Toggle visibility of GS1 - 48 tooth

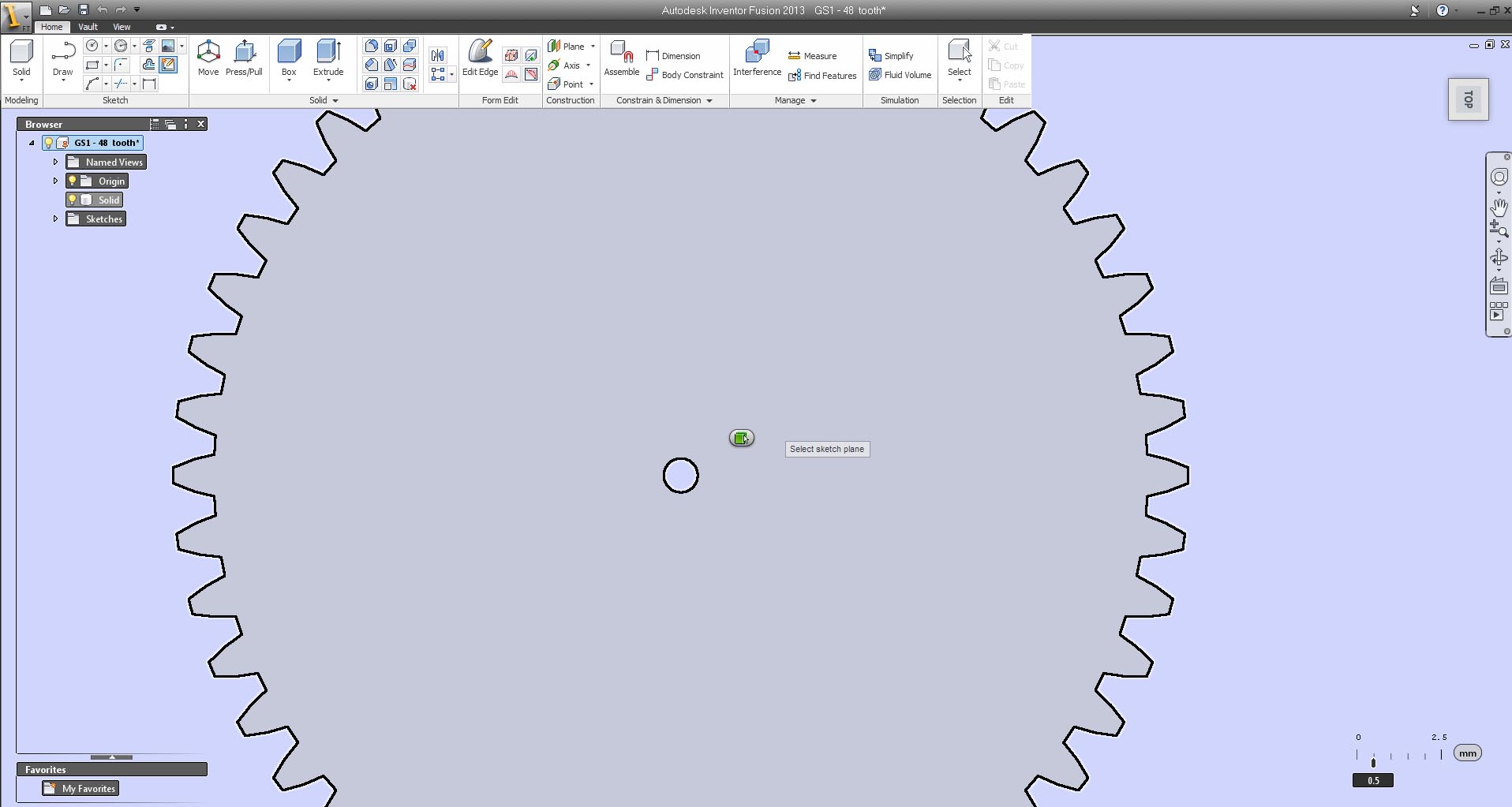tap(48, 143)
